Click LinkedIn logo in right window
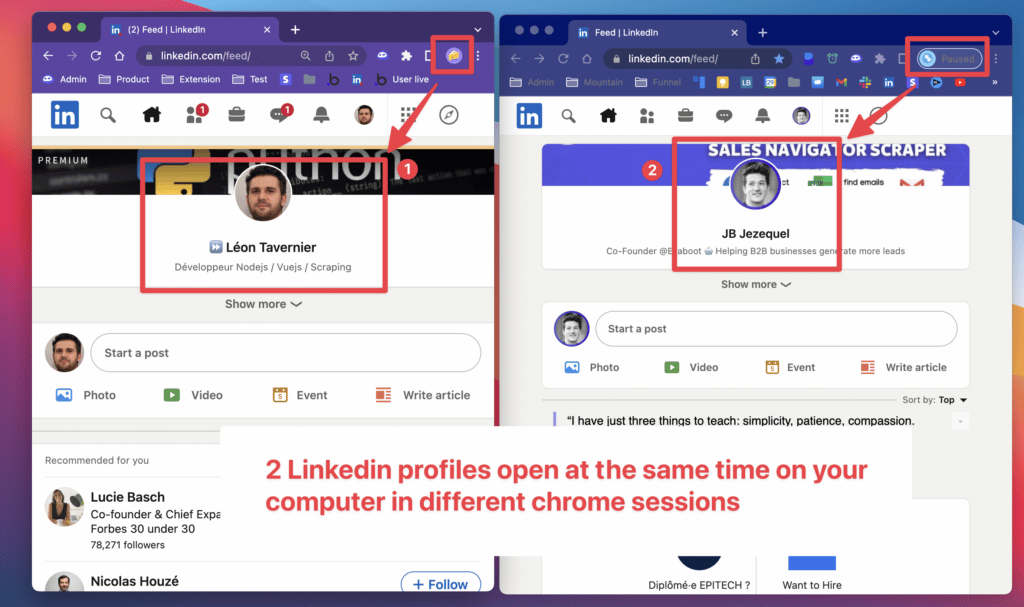Image resolution: width=1024 pixels, height=607 pixels. [529, 116]
